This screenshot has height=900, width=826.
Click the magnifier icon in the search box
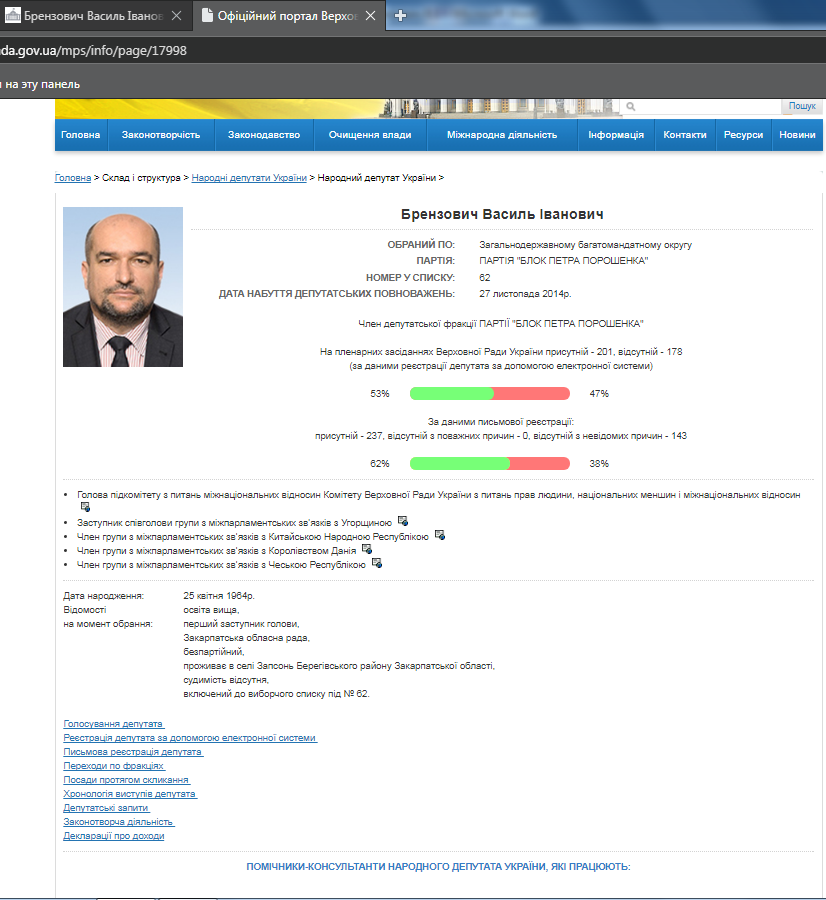[x=630, y=106]
